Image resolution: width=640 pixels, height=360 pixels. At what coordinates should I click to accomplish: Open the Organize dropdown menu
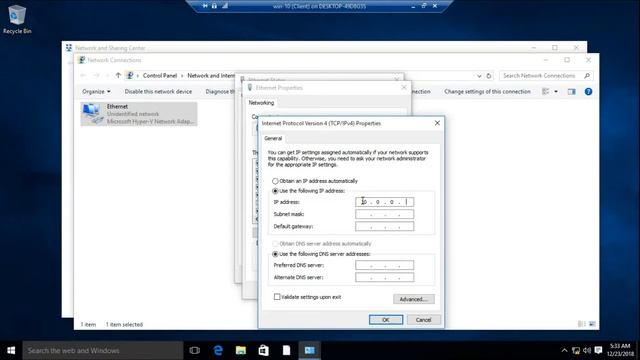pyautogui.click(x=96, y=91)
